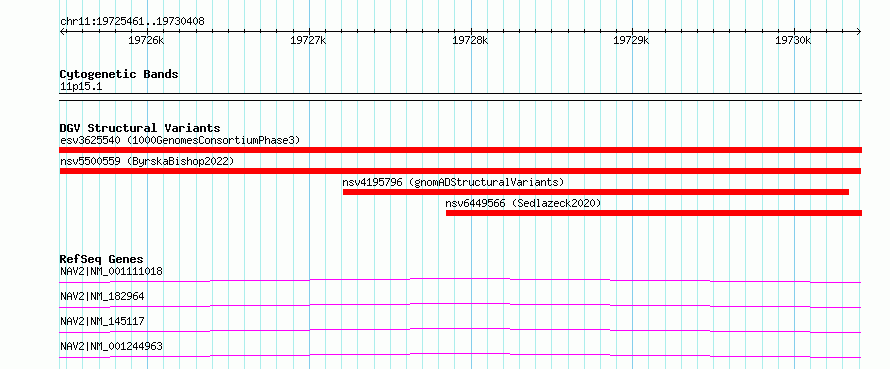Click the black cytogenetic band line 11p15.1

460,97
